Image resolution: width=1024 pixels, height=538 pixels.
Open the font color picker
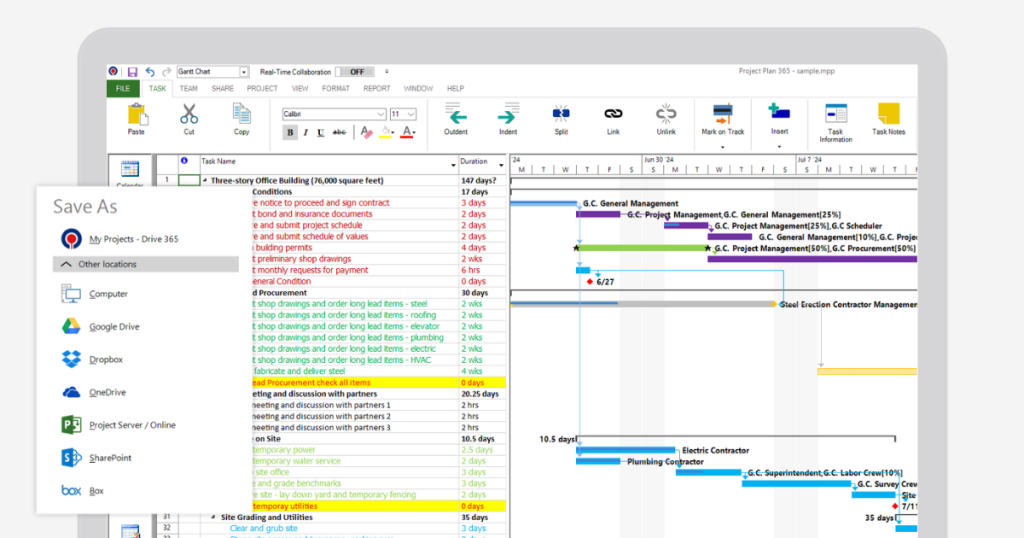408,133
